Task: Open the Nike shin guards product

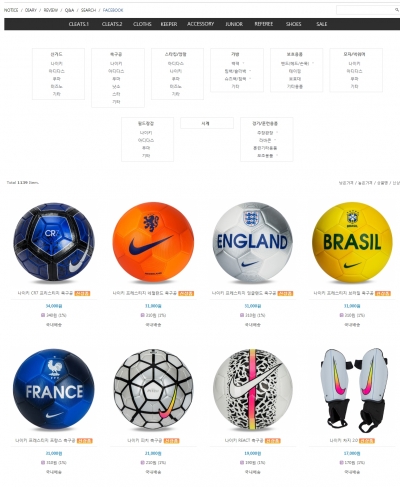Action: 353,390
